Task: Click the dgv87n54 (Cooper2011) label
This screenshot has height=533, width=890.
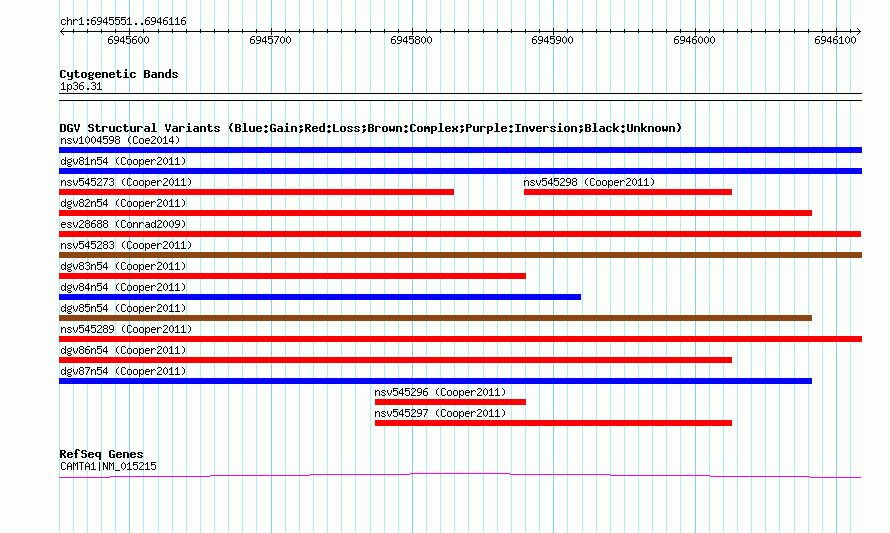Action: pyautogui.click(x=123, y=371)
